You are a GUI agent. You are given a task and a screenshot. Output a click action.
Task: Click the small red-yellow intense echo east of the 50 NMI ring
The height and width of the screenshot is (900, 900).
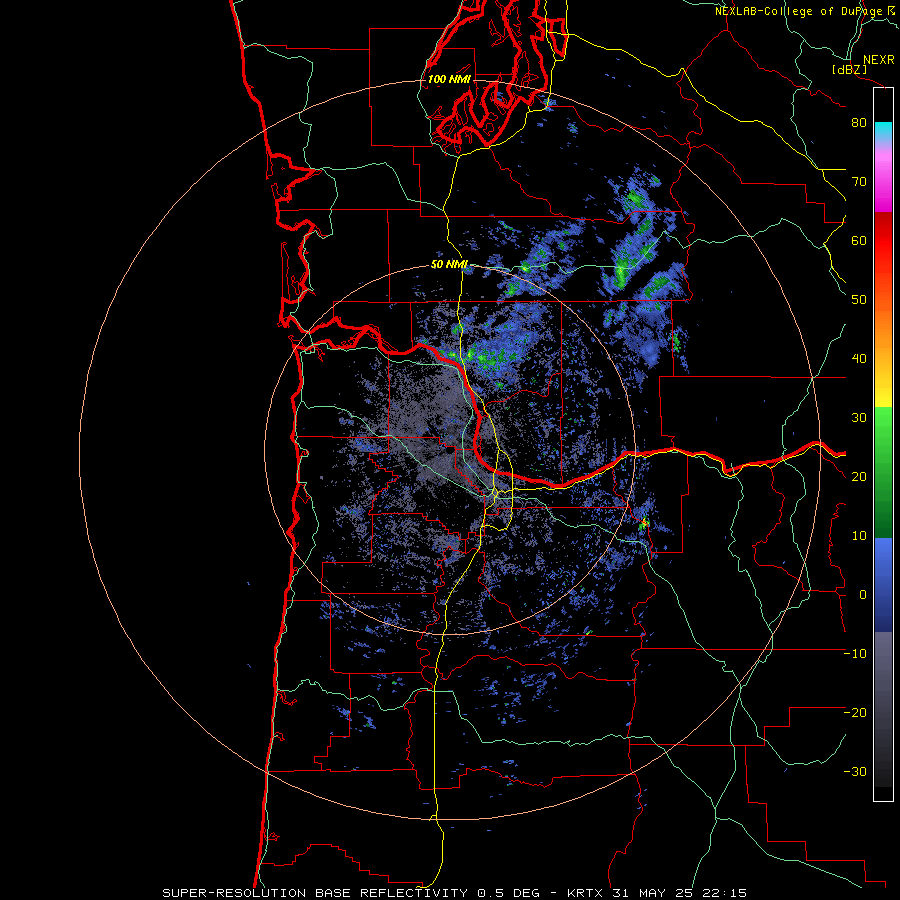pyautogui.click(x=644, y=523)
